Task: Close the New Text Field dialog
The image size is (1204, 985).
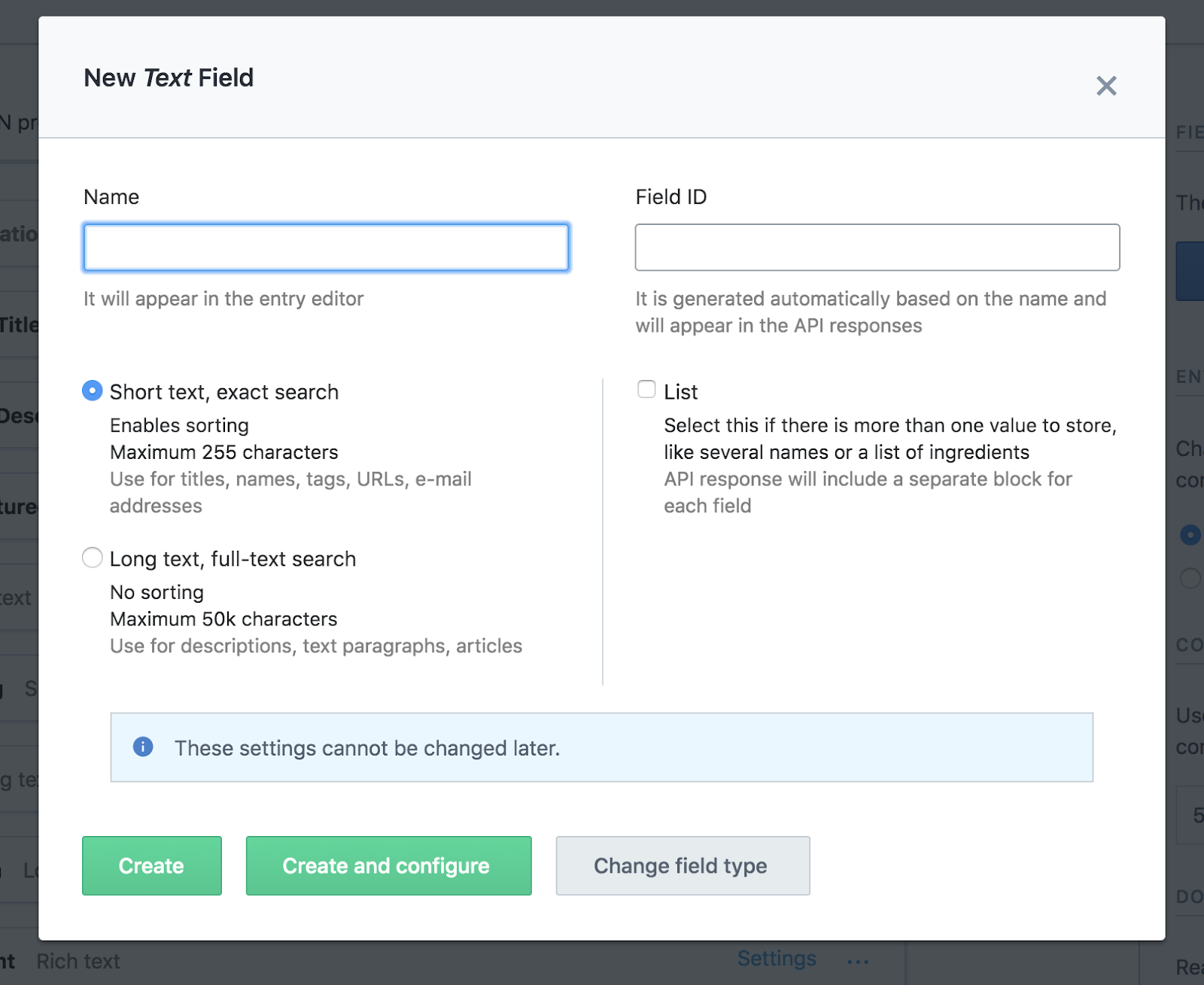Action: pos(1106,86)
